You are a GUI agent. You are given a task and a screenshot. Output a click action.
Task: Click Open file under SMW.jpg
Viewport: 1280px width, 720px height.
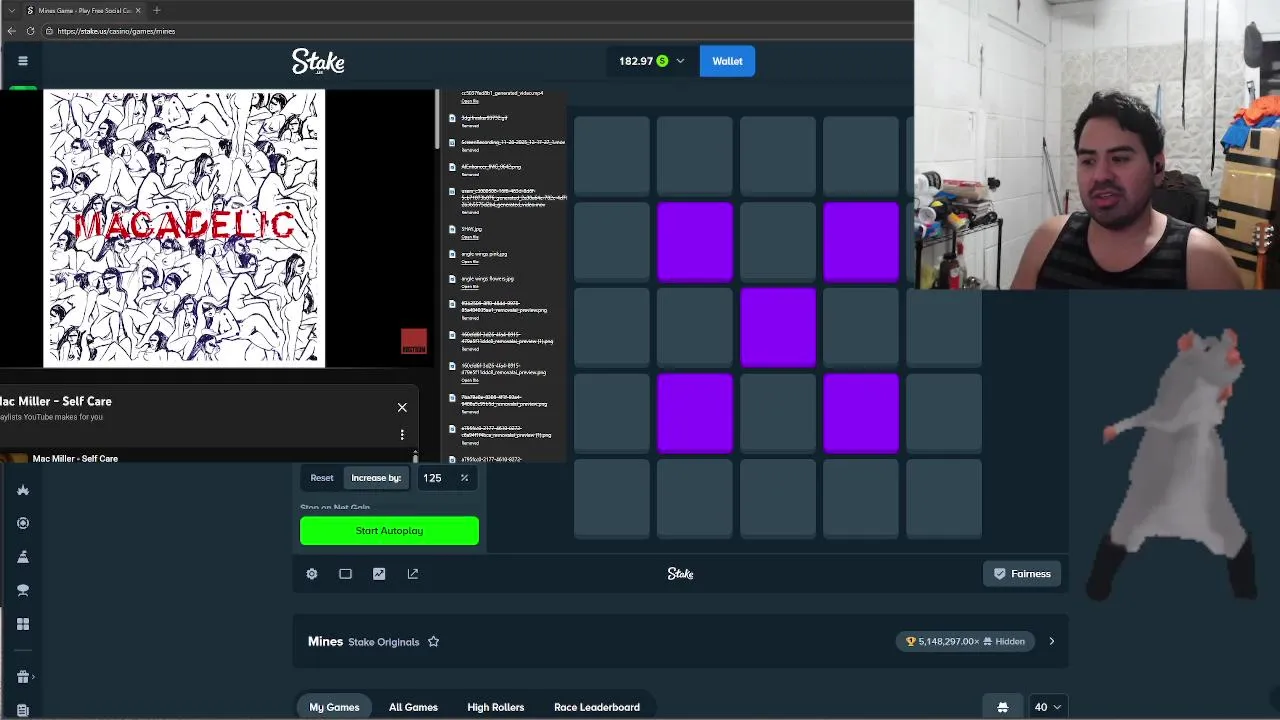(x=470, y=237)
